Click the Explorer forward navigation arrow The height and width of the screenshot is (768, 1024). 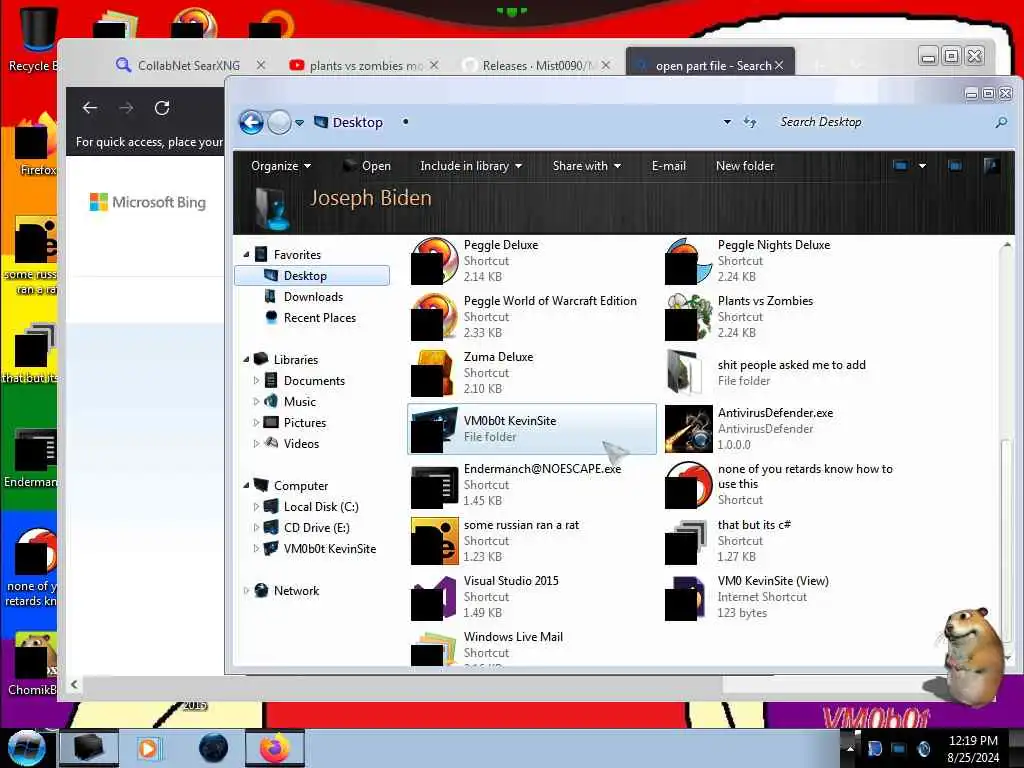click(280, 122)
